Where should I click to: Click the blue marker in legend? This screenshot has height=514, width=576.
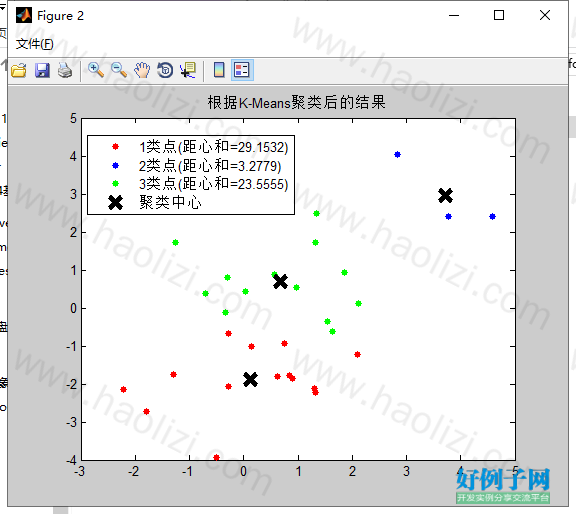(x=115, y=165)
